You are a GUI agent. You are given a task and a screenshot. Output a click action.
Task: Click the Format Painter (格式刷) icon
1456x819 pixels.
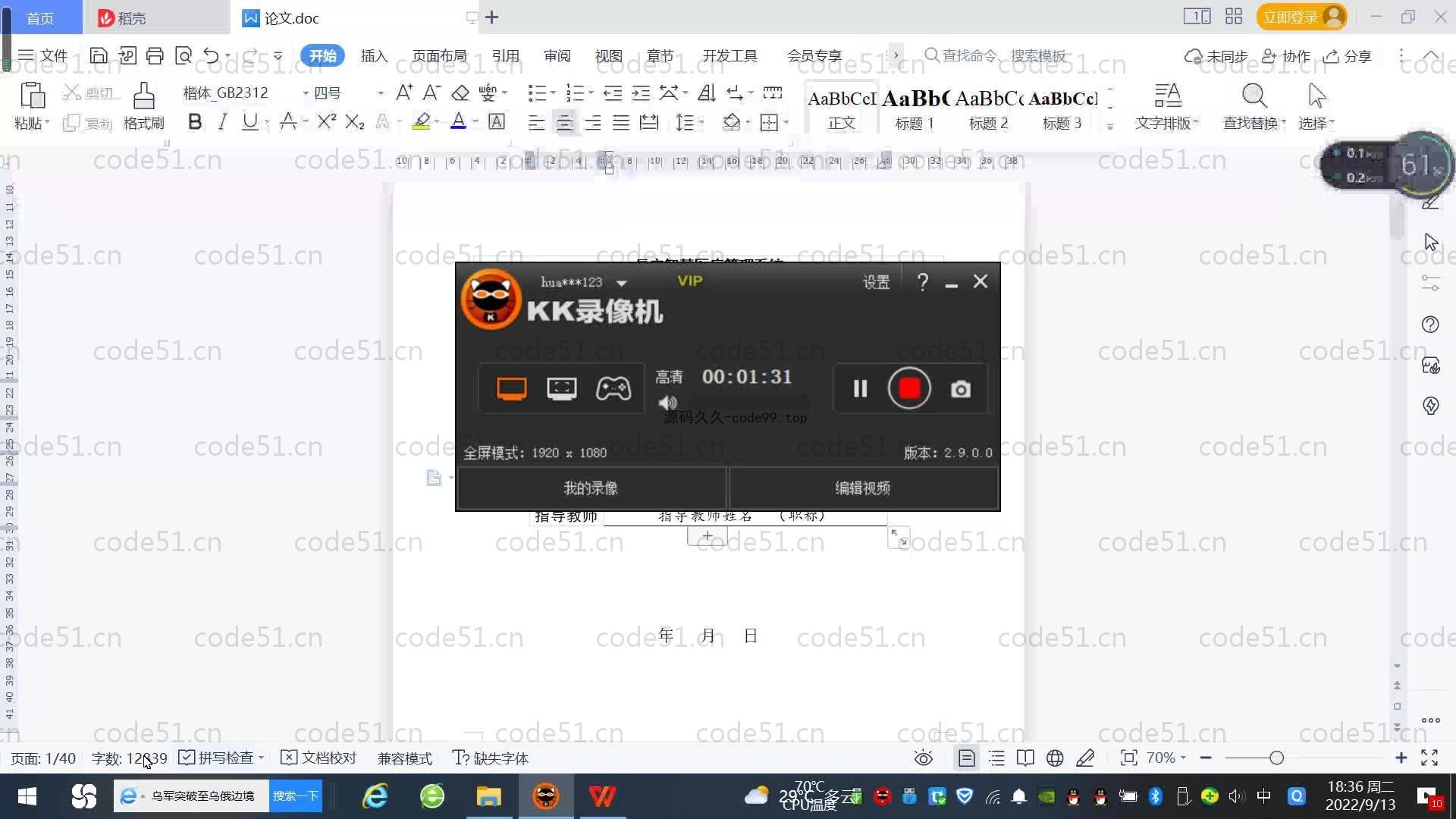click(x=144, y=96)
